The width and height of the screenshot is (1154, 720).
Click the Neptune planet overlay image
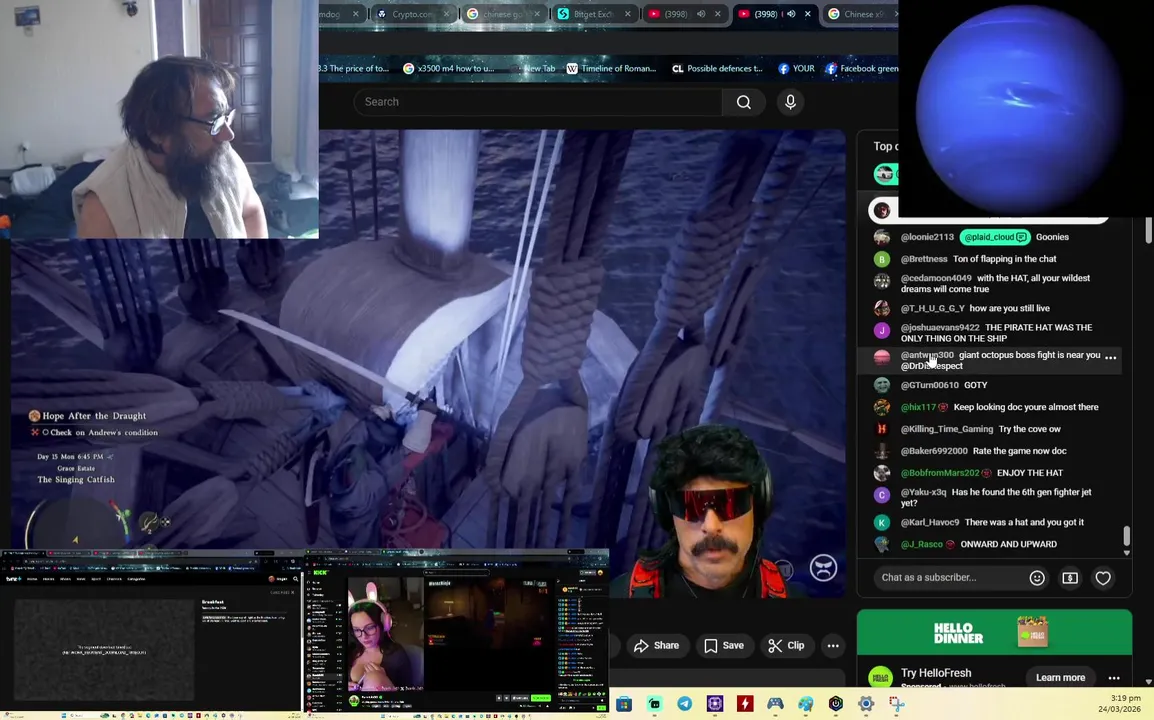click(x=1019, y=108)
